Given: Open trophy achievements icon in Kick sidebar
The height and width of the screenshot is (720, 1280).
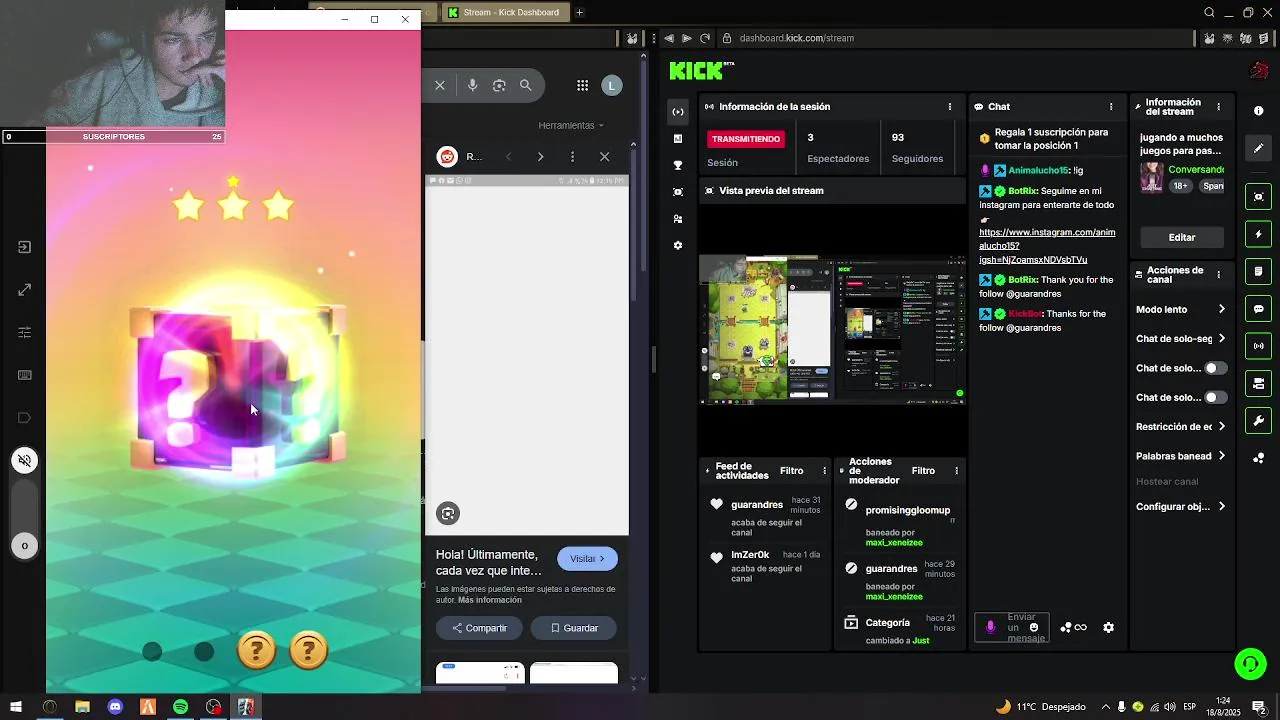Looking at the screenshot, I should tap(678, 165).
